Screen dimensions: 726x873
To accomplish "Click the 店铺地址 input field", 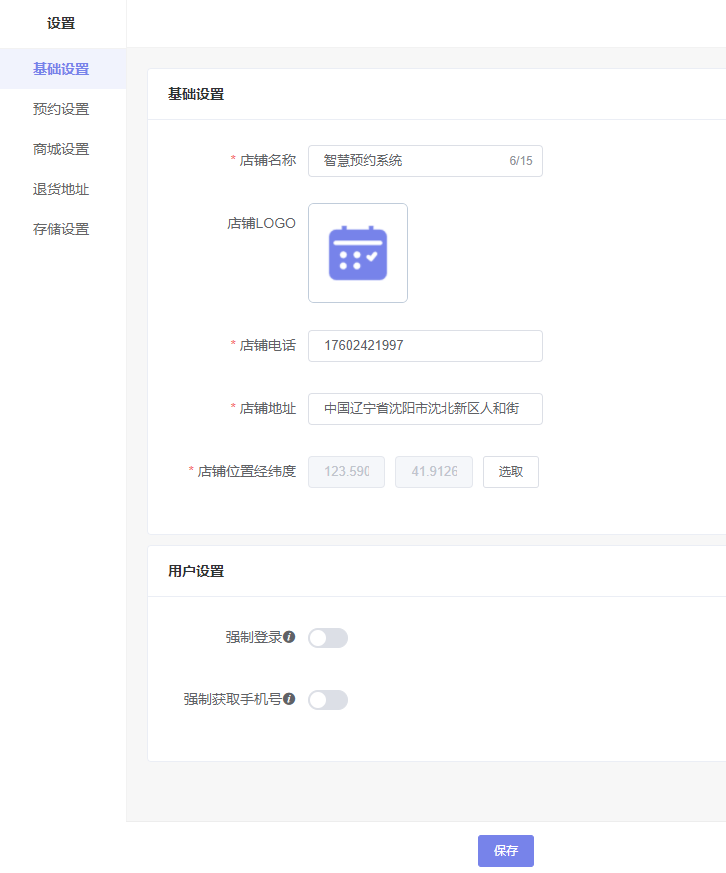I will [x=425, y=409].
